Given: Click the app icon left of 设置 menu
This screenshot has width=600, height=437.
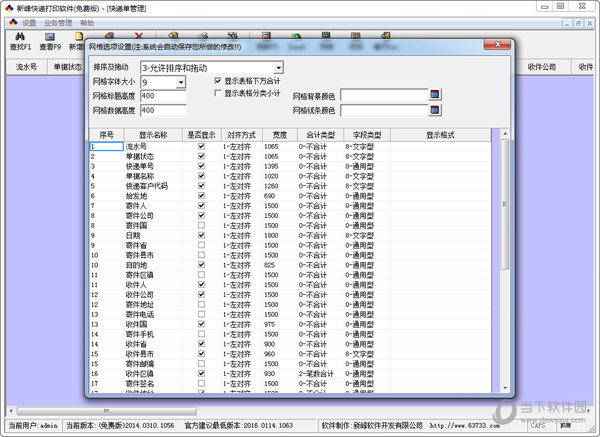Looking at the screenshot, I should click(x=13, y=23).
